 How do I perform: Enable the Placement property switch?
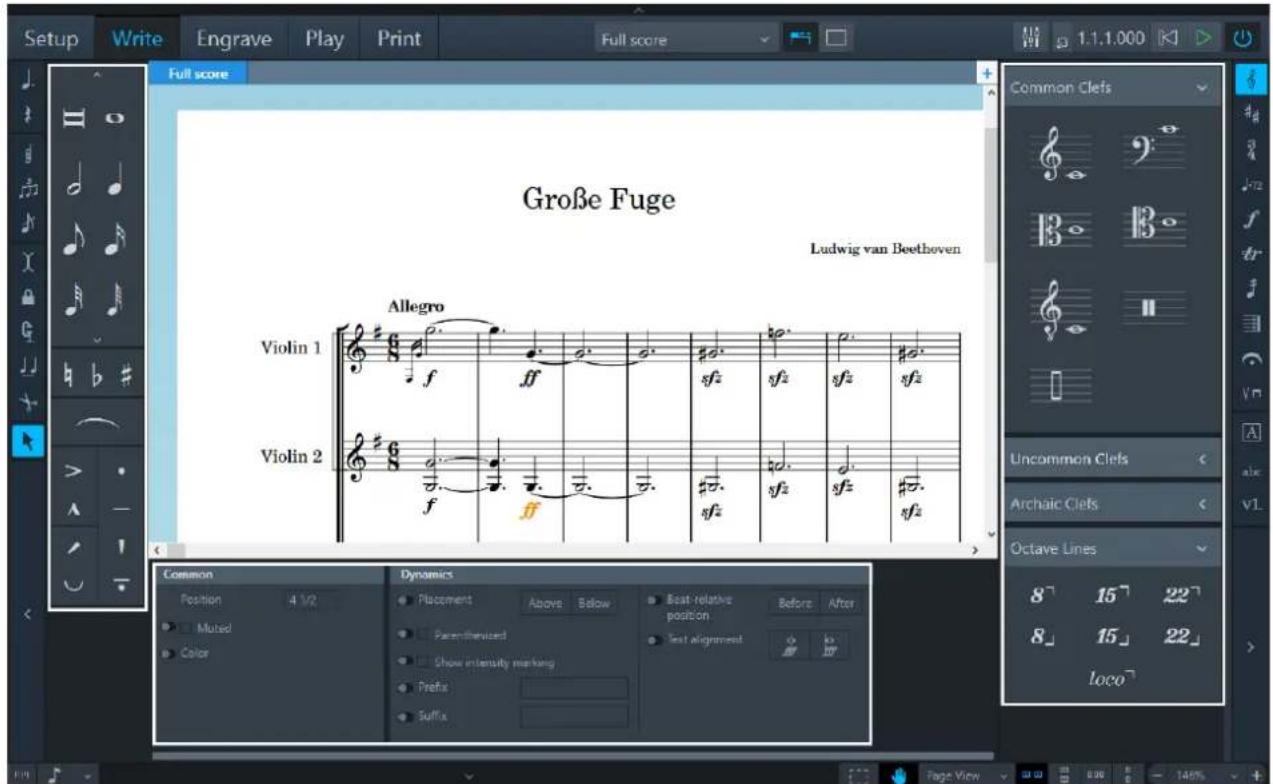(404, 600)
